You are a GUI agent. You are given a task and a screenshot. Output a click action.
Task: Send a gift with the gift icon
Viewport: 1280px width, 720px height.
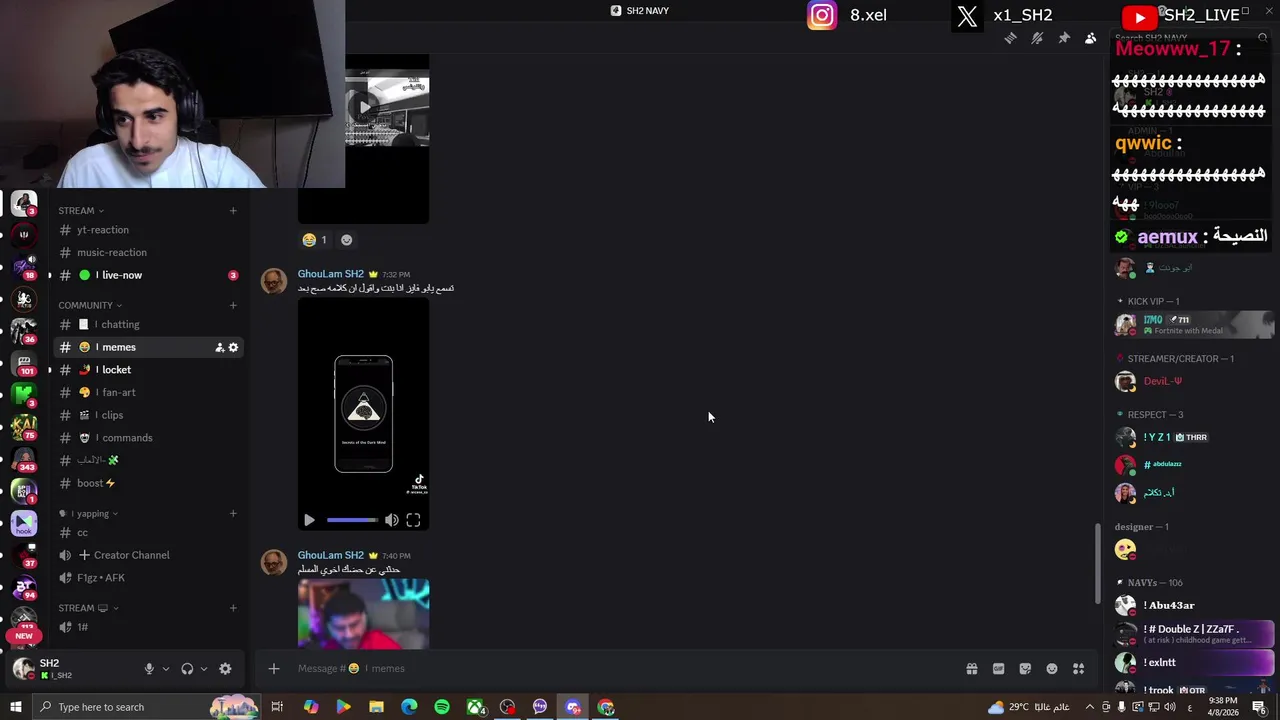click(x=972, y=669)
